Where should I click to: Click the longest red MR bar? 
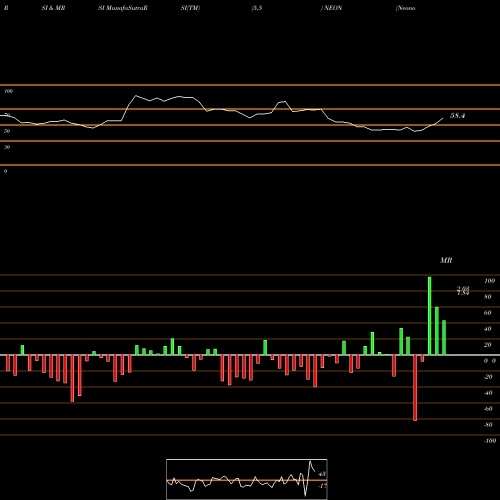tap(415, 388)
